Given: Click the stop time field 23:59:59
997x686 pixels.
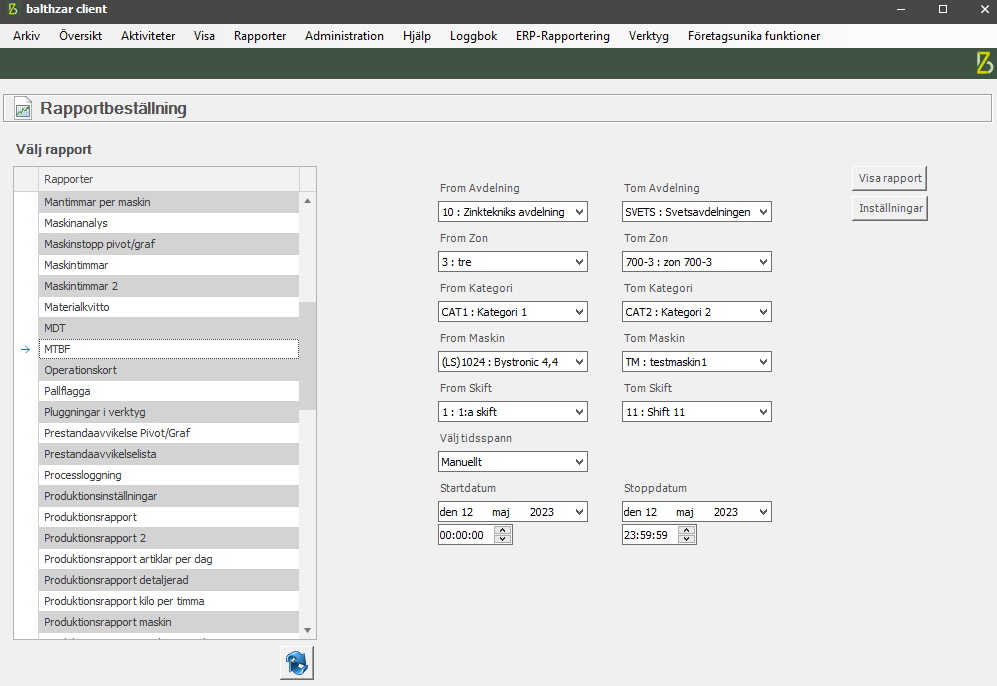Looking at the screenshot, I should pyautogui.click(x=650, y=535).
